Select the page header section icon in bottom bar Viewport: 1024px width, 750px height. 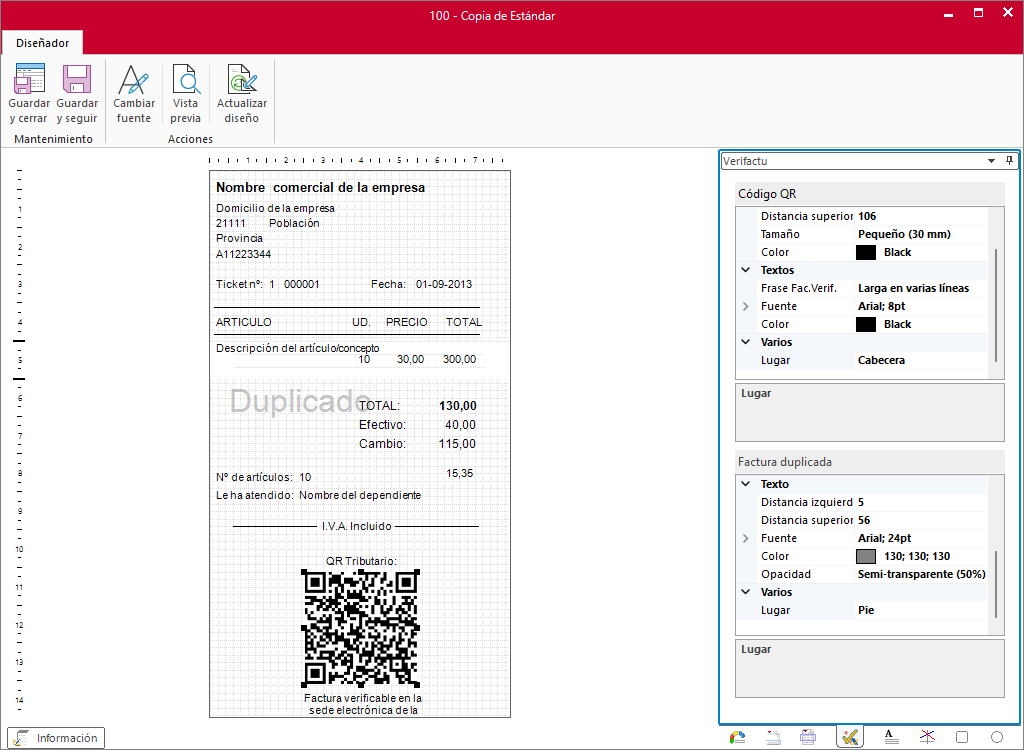pyautogui.click(x=773, y=738)
